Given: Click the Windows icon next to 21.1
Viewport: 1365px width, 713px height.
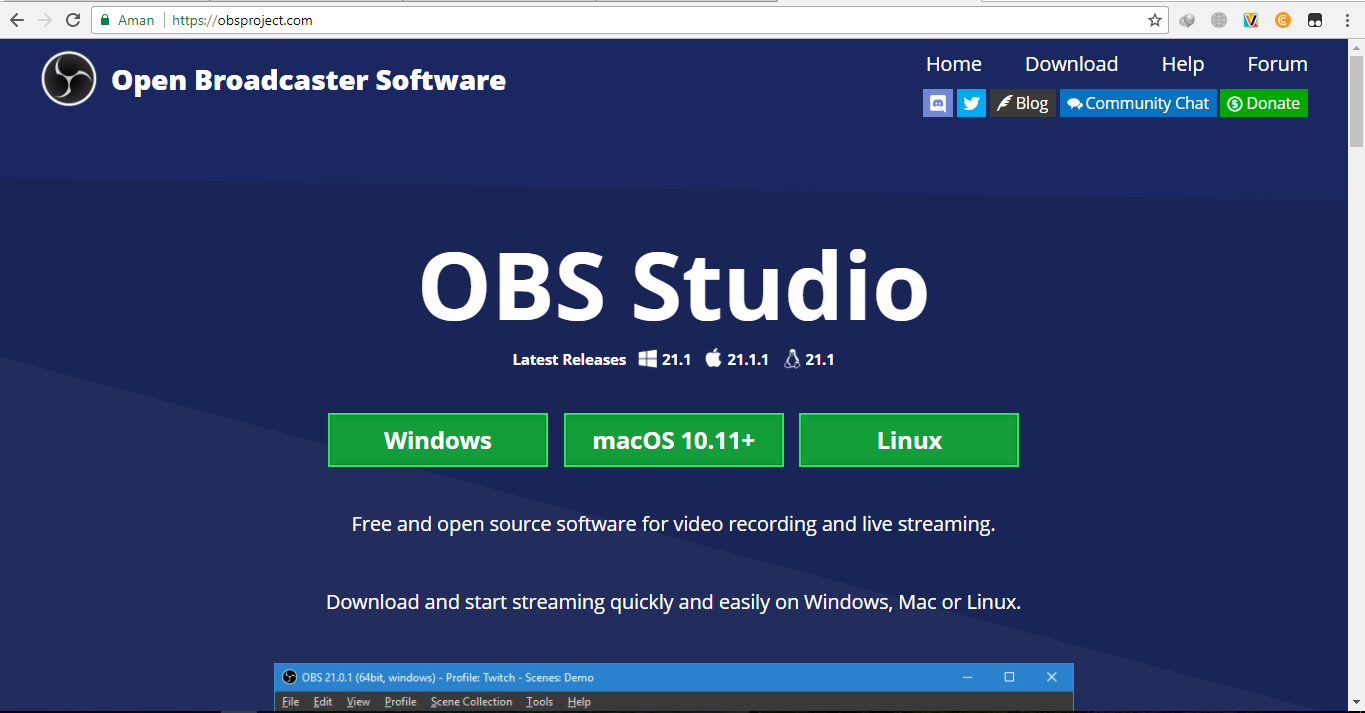Looking at the screenshot, I should click(645, 358).
